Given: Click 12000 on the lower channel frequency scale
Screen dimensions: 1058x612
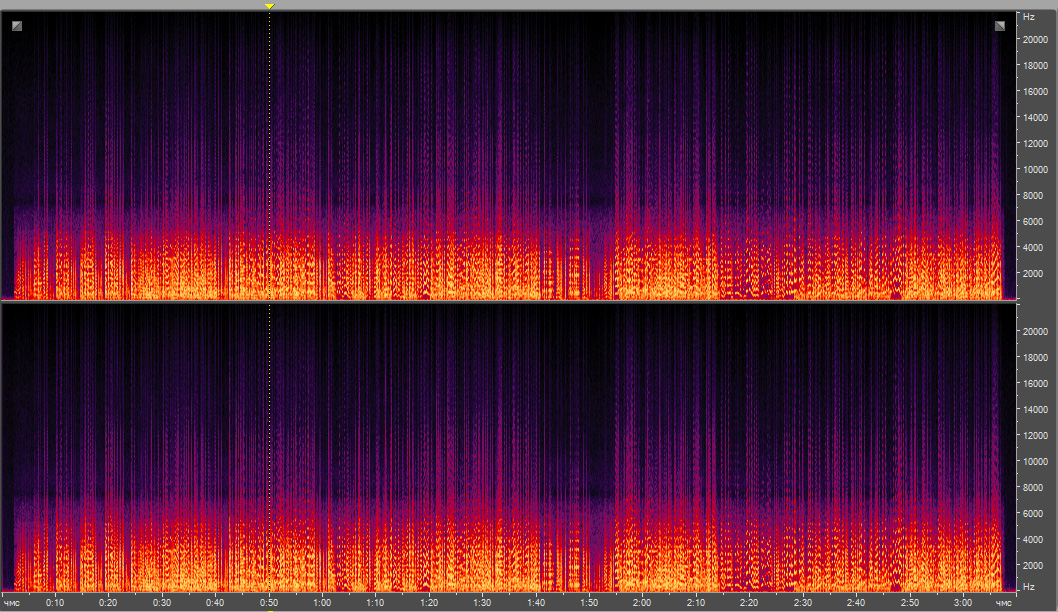Looking at the screenshot, I should [x=1036, y=436].
